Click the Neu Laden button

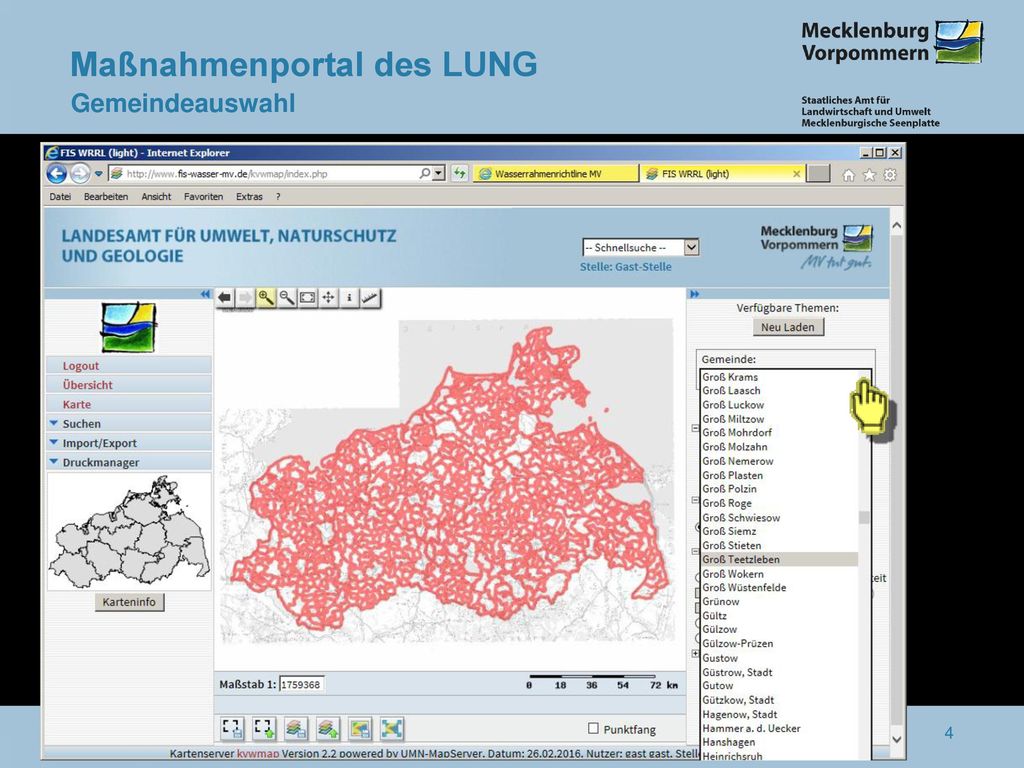click(x=788, y=327)
